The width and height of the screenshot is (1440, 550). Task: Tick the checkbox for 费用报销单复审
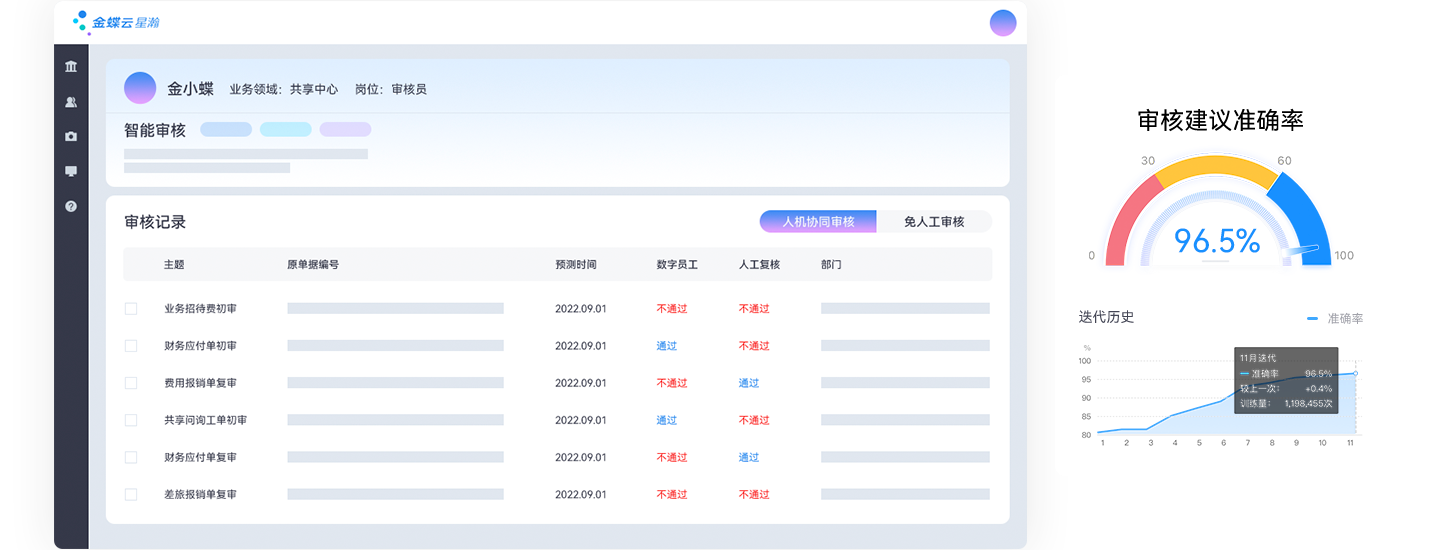pyautogui.click(x=131, y=383)
